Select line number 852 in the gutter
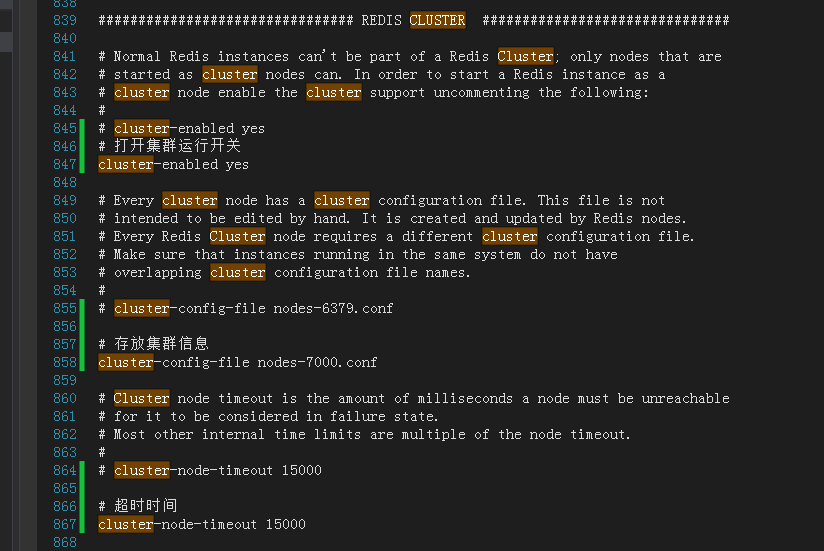Viewport: 824px width, 551px height. pyautogui.click(x=64, y=254)
